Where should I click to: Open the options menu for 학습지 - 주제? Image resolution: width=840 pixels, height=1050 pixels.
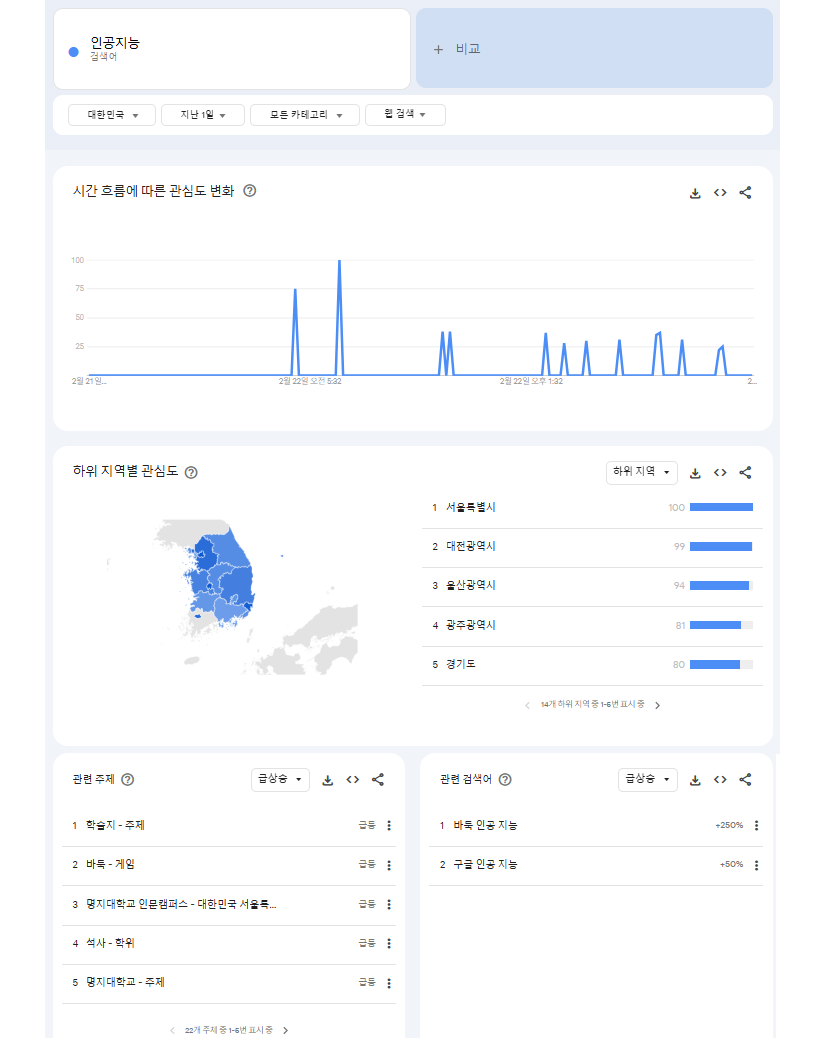(x=389, y=825)
